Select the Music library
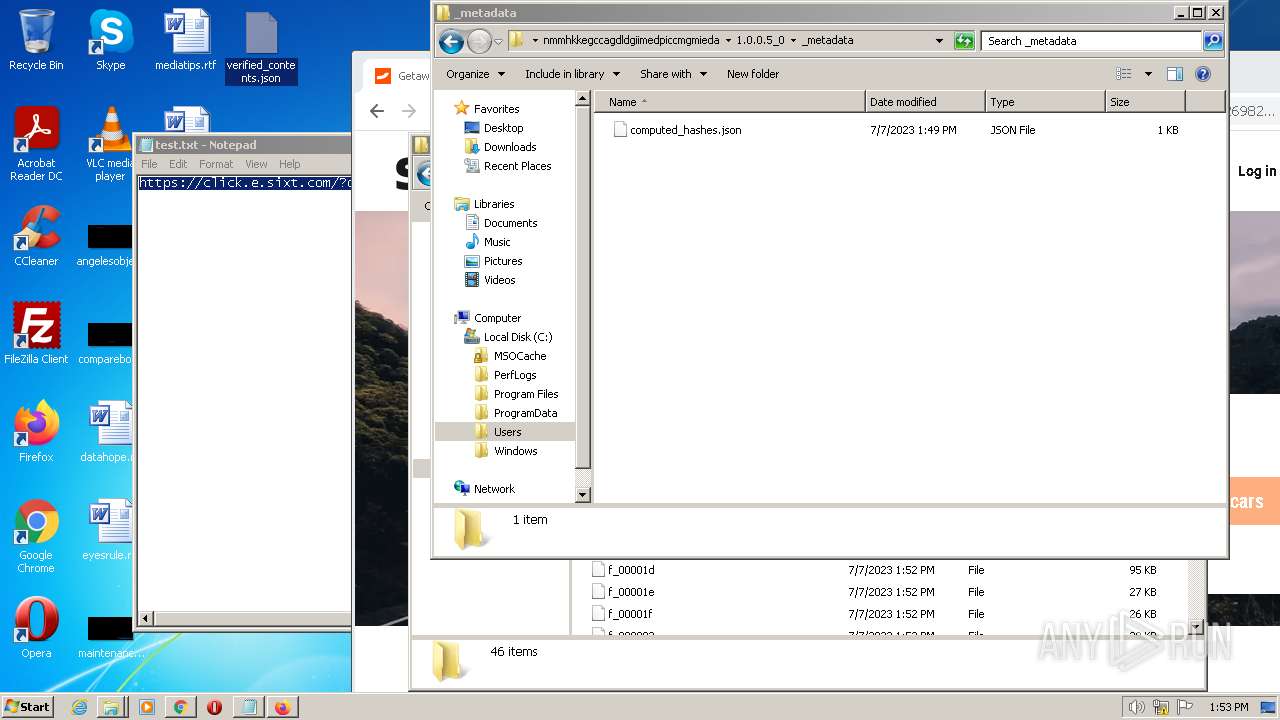The height and width of the screenshot is (720, 1280). coord(497,242)
